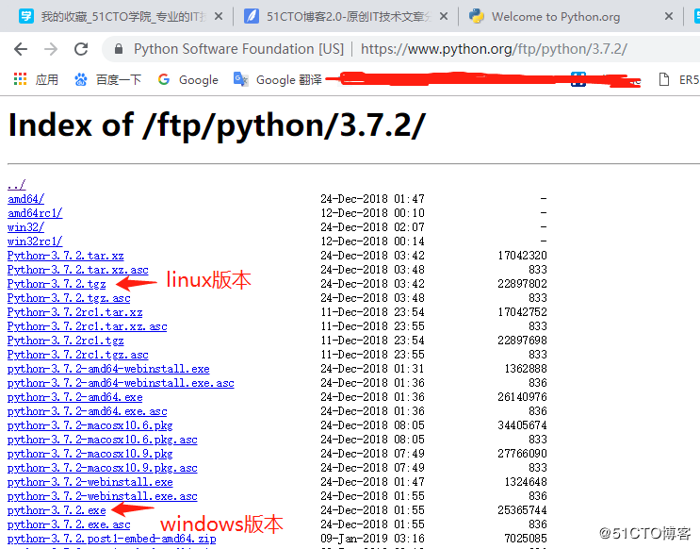
Task: Select the 22897802 file size value
Action: [x=522, y=284]
